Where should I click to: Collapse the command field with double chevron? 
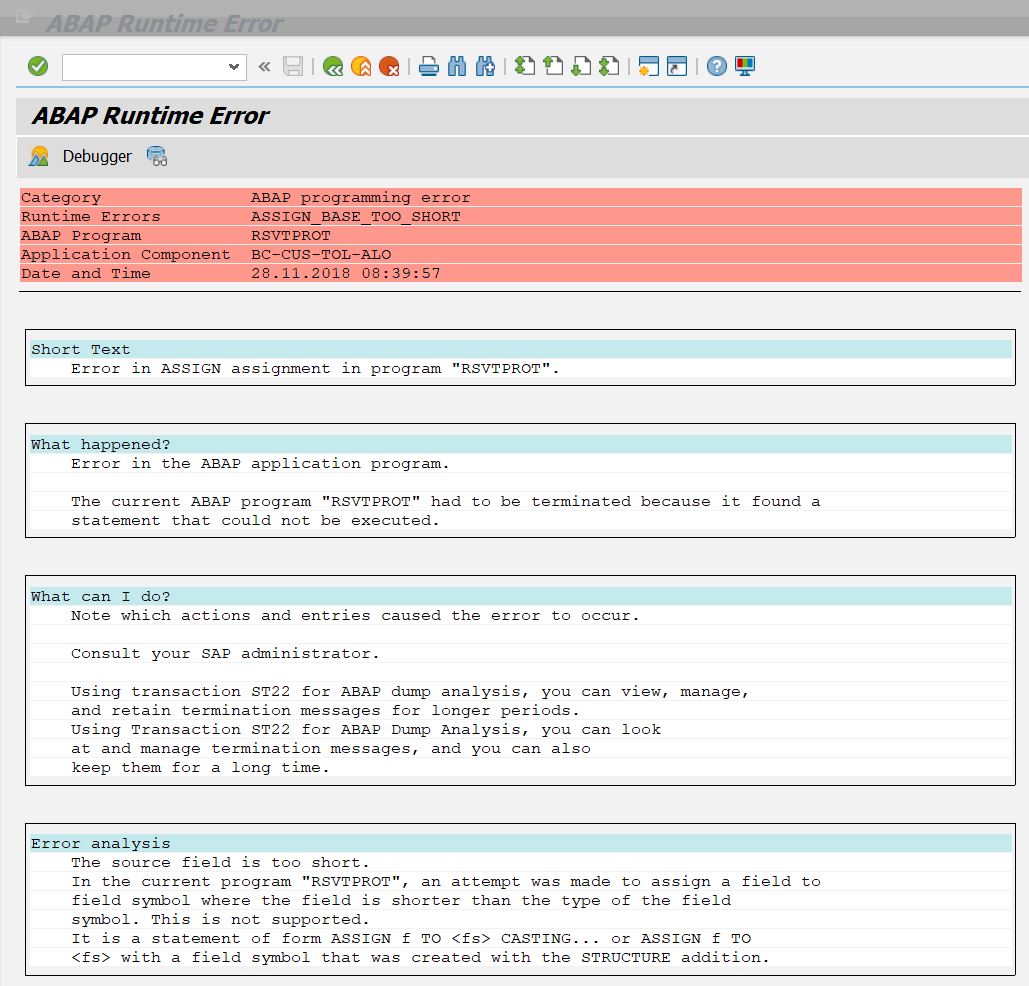pyautogui.click(x=264, y=66)
